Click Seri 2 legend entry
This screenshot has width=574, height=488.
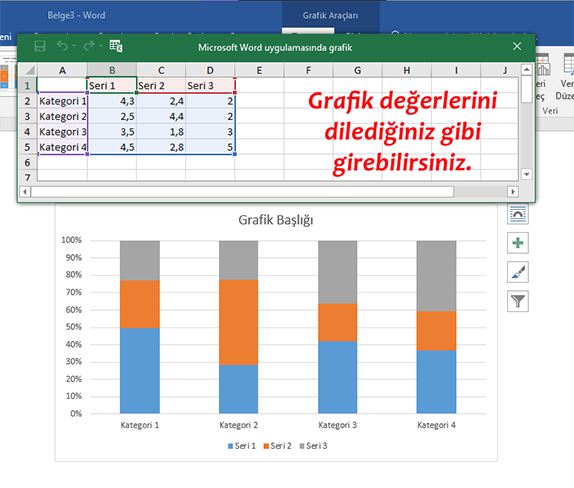pos(277,446)
